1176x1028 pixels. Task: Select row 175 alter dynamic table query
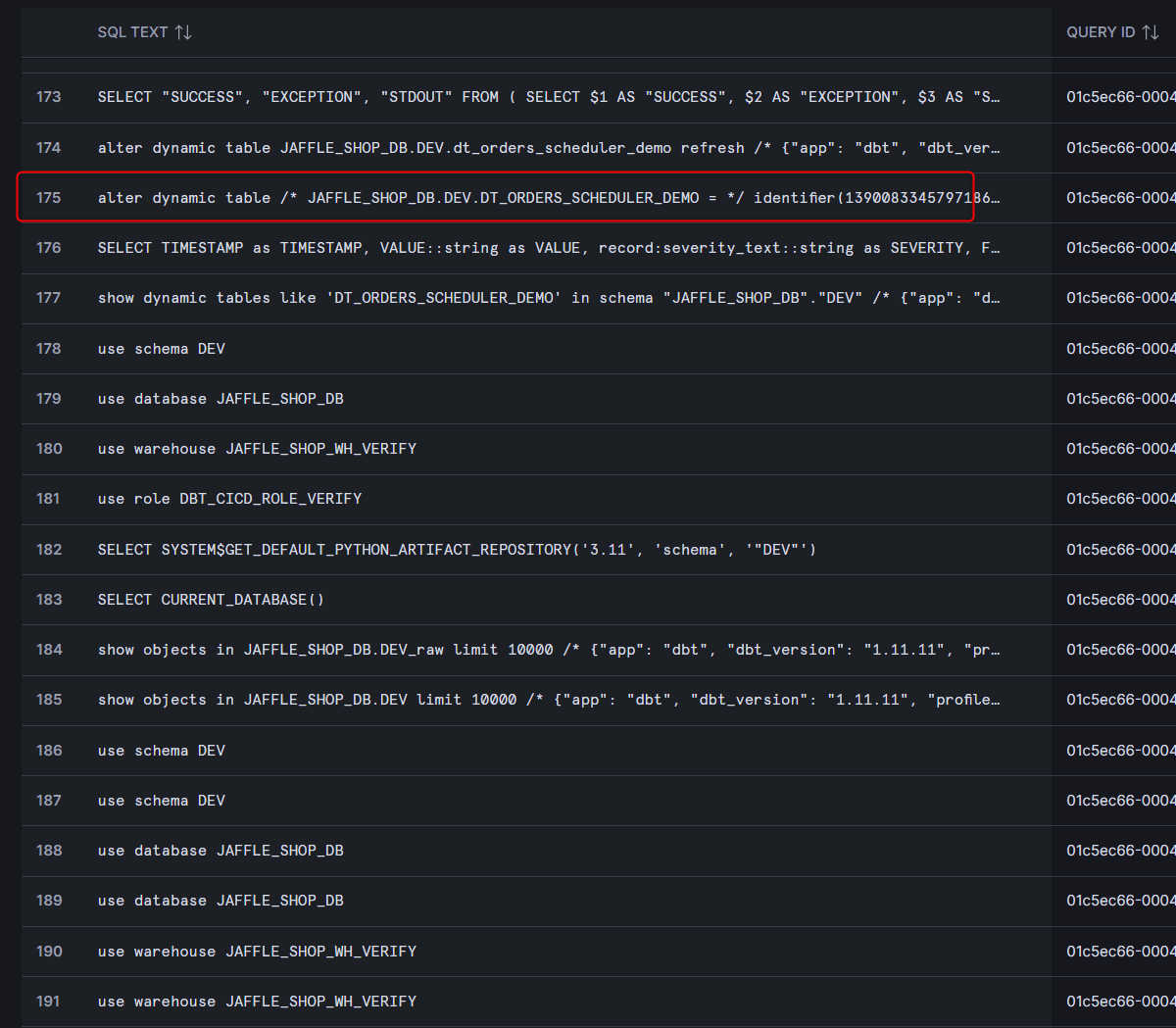(x=549, y=198)
